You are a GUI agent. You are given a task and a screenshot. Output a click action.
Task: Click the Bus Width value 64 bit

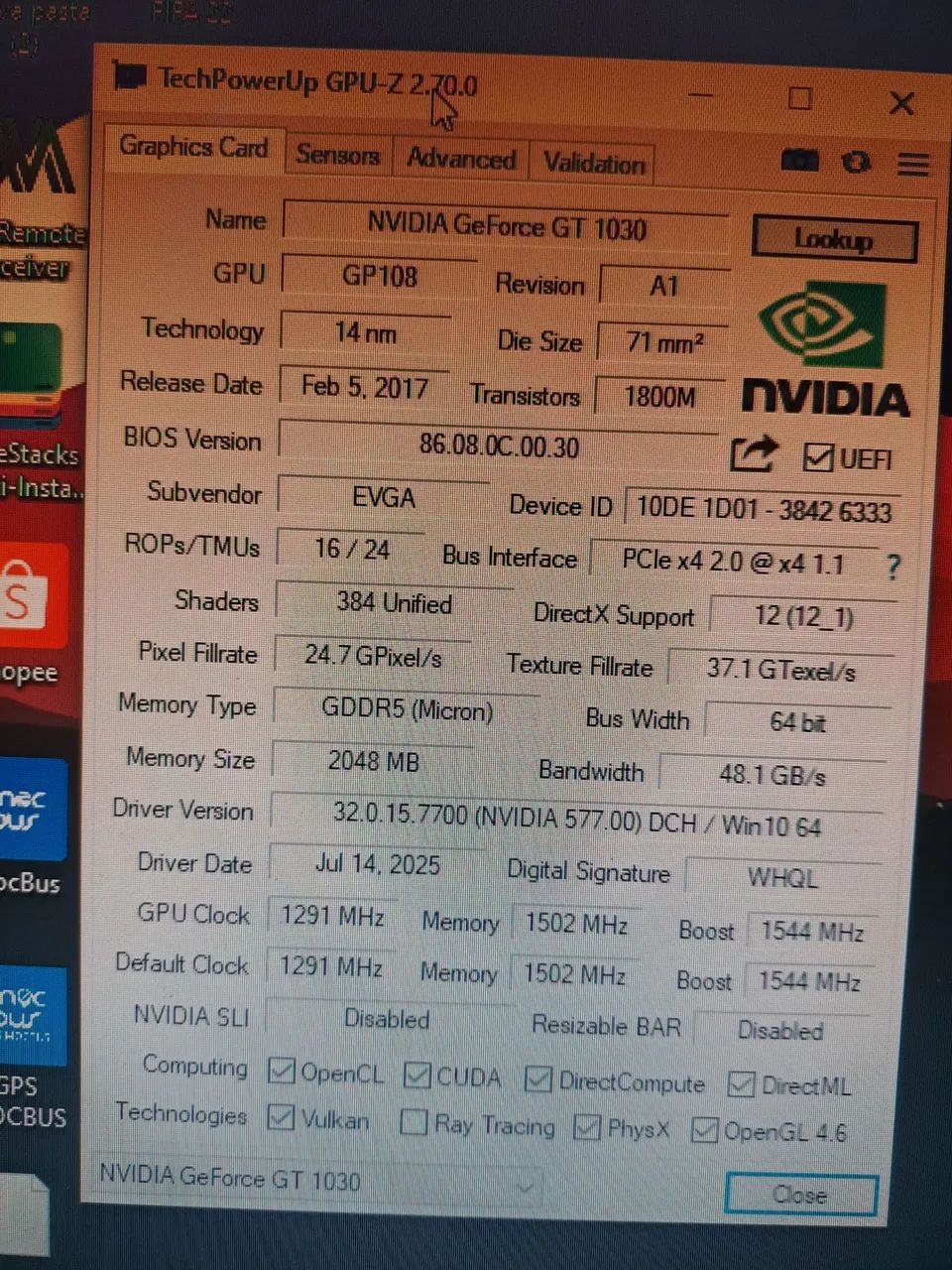(797, 722)
